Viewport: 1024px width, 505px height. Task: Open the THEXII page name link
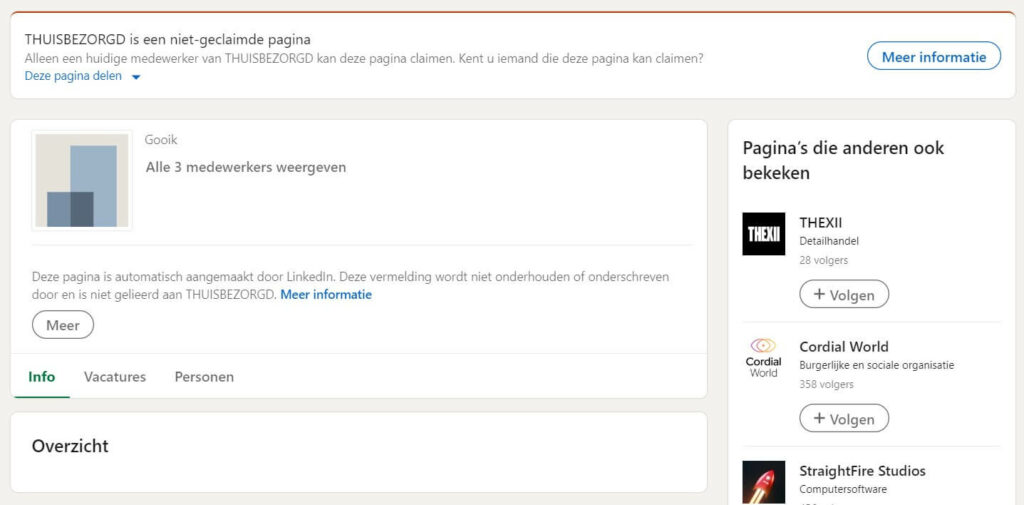821,222
